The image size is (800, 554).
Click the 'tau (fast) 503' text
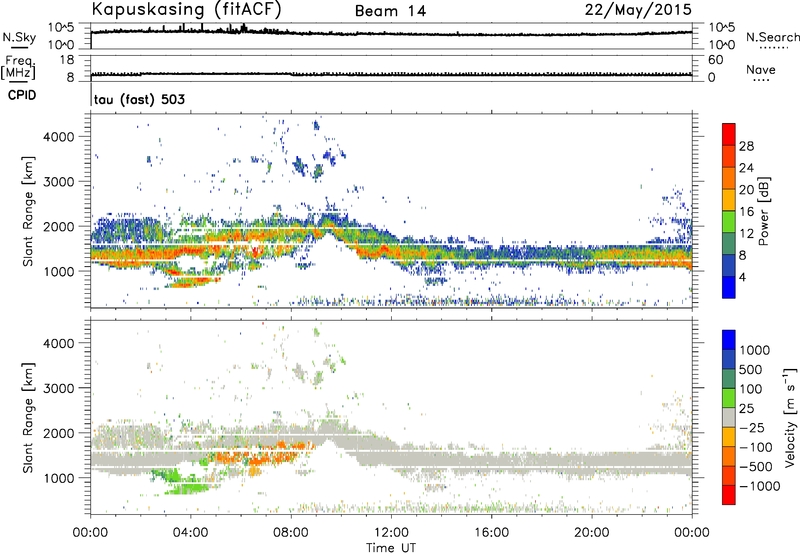[x=139, y=99]
